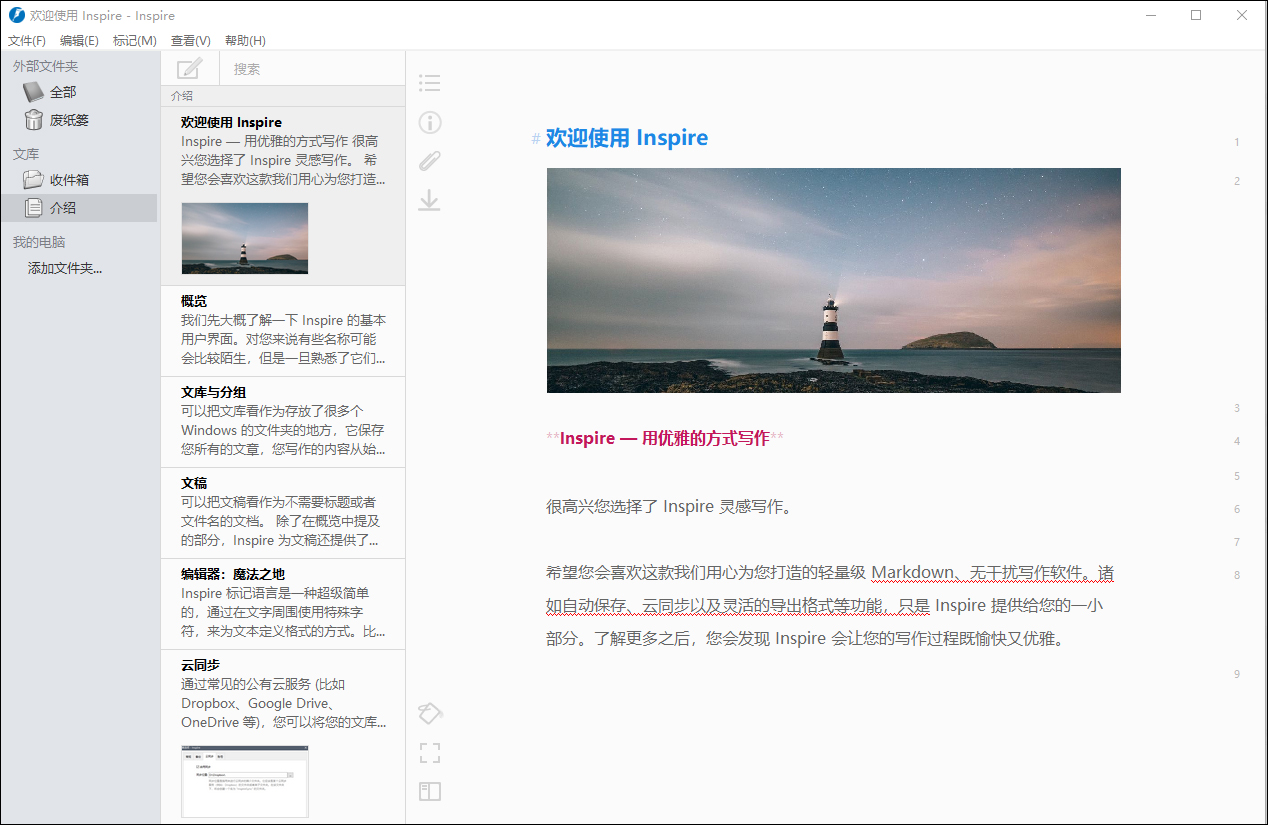Screen dimensions: 1268x825
Task: Open the 标记(M) menu
Action: tap(135, 41)
